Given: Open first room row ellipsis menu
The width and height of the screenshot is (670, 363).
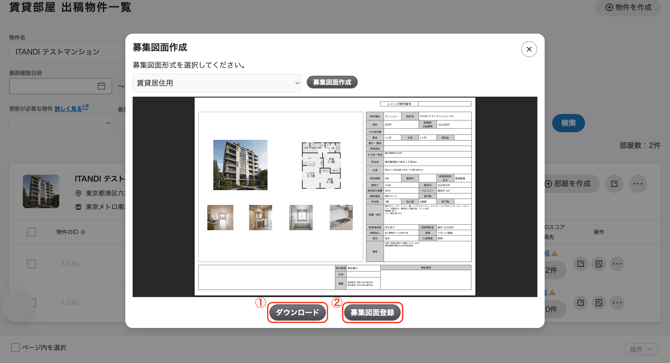Looking at the screenshot, I should click(x=617, y=263).
